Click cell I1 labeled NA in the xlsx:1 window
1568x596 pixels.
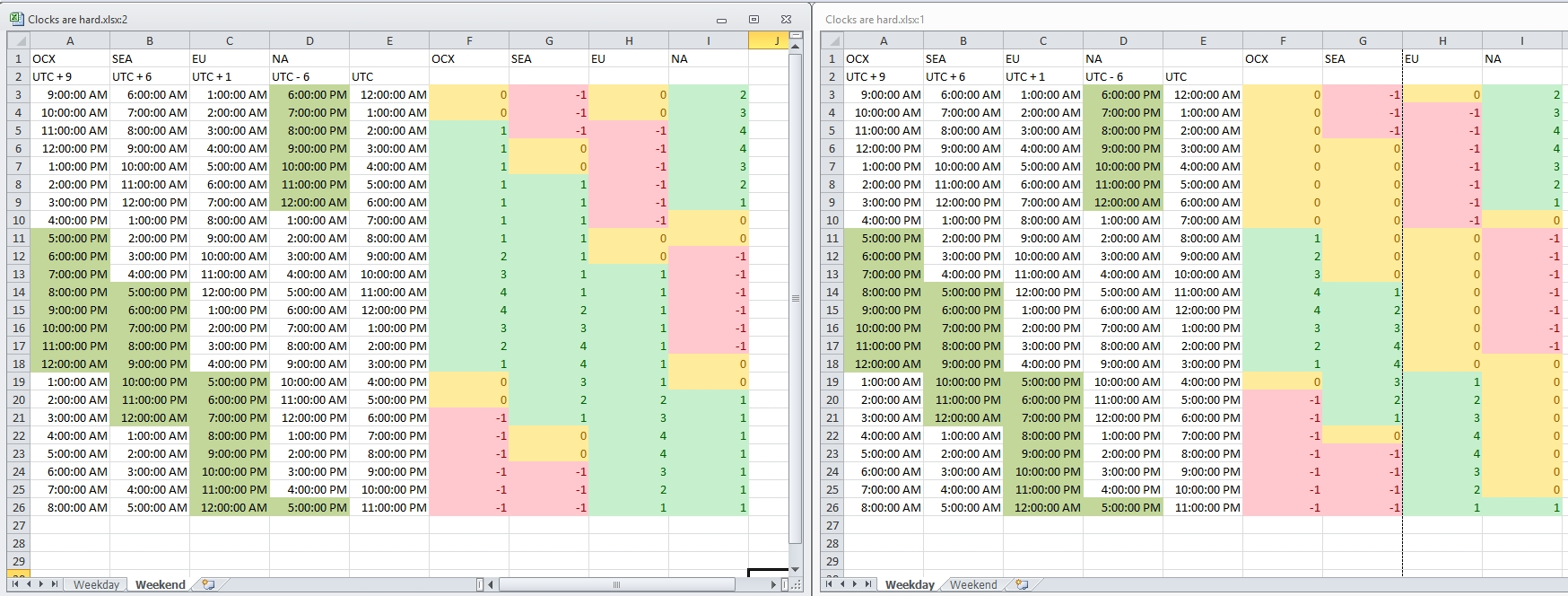[1522, 58]
